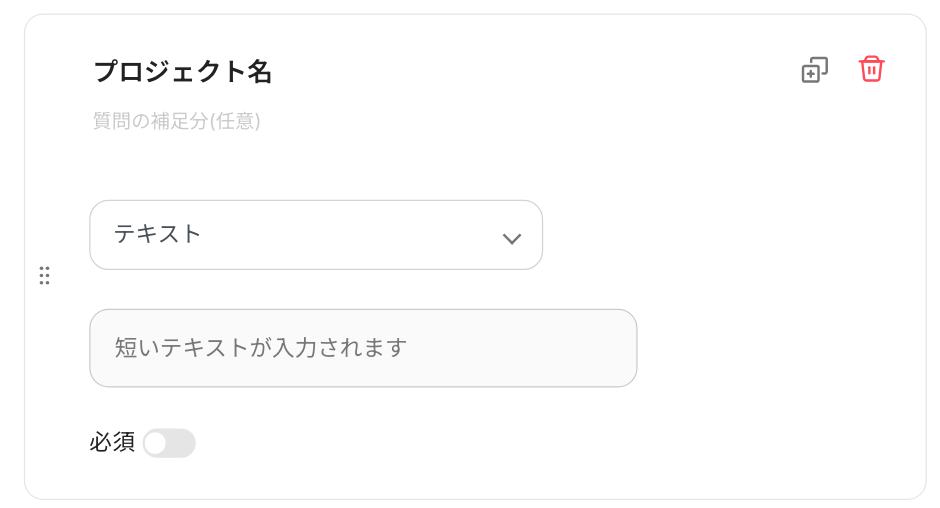The width and height of the screenshot is (940, 508).
Task: Expand the answer type list via down arrow
Action: pyautogui.click(x=511, y=238)
